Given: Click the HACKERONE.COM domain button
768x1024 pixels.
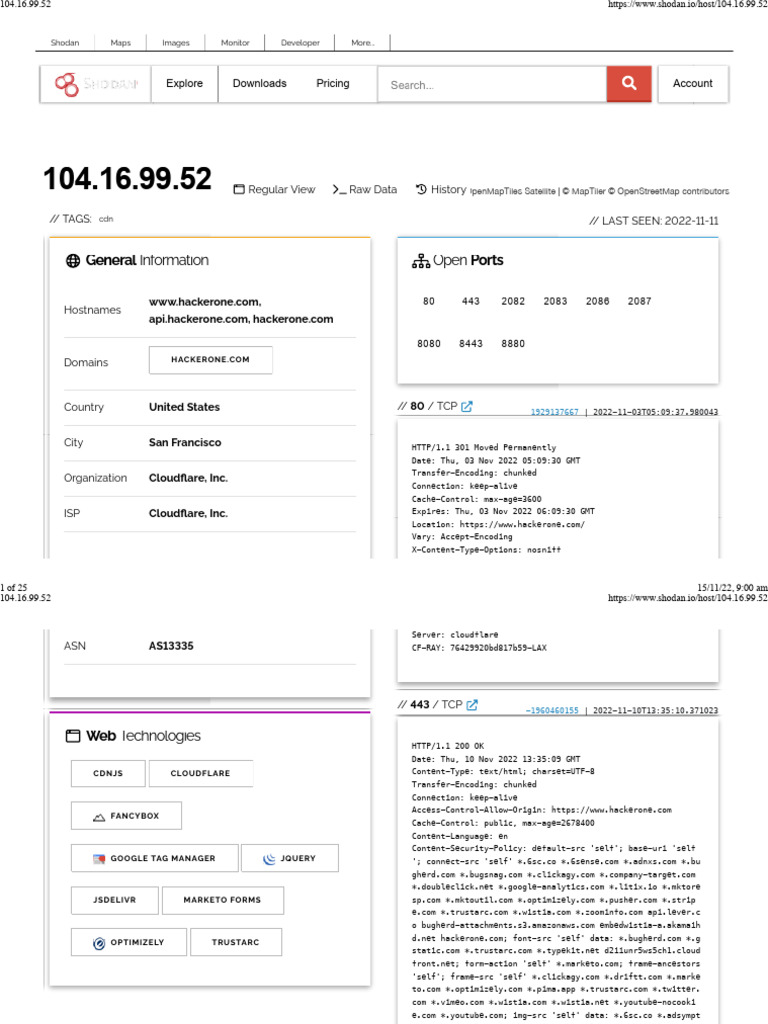Looking at the screenshot, I should pos(210,360).
